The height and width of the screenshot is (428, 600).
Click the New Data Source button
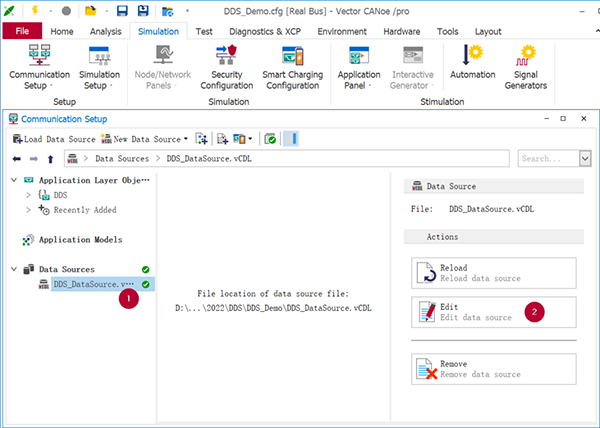coord(141,139)
